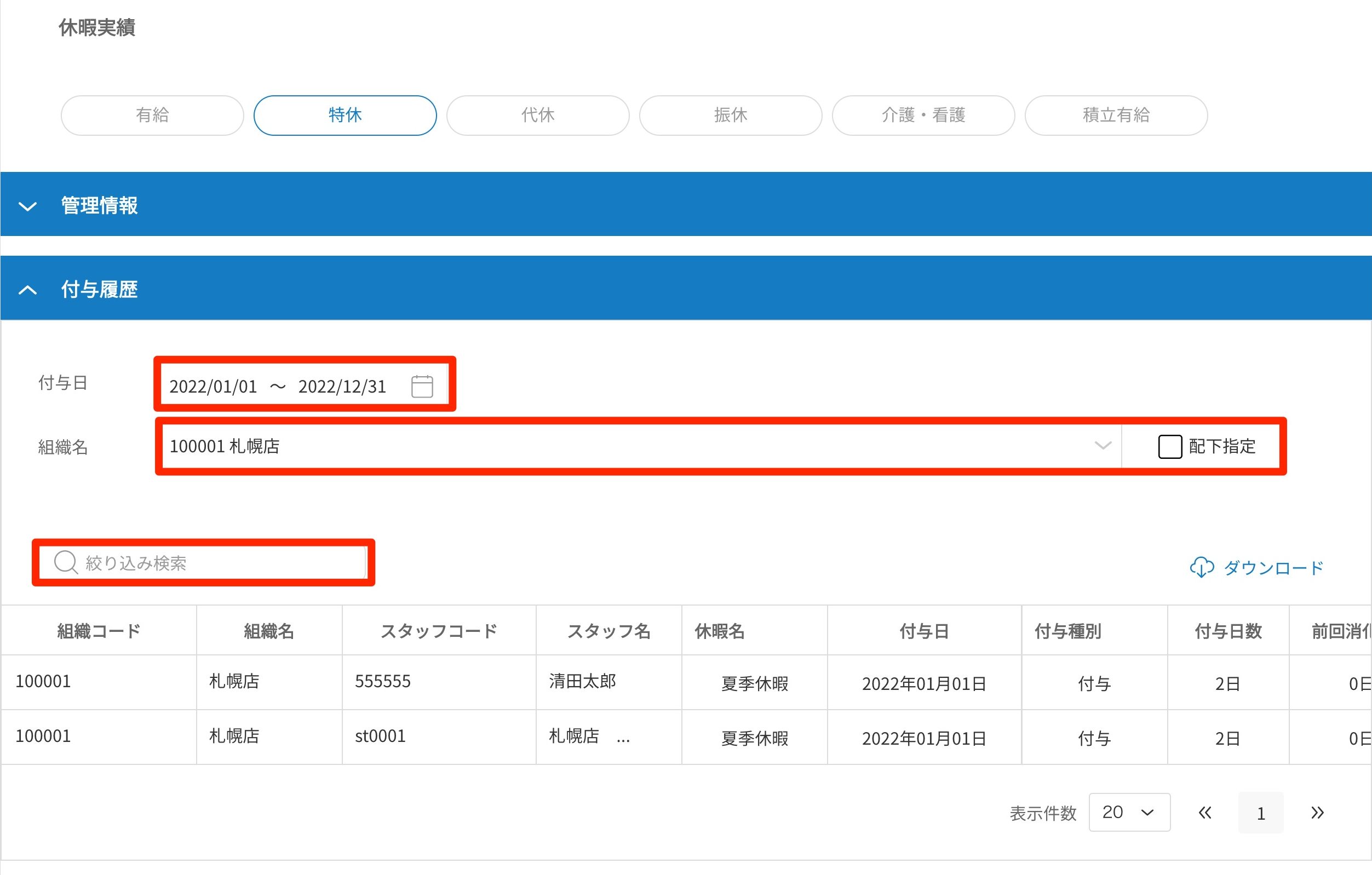The height and width of the screenshot is (875, 1372).
Task: Collapse the 付与履歴 section
Action: (x=27, y=290)
